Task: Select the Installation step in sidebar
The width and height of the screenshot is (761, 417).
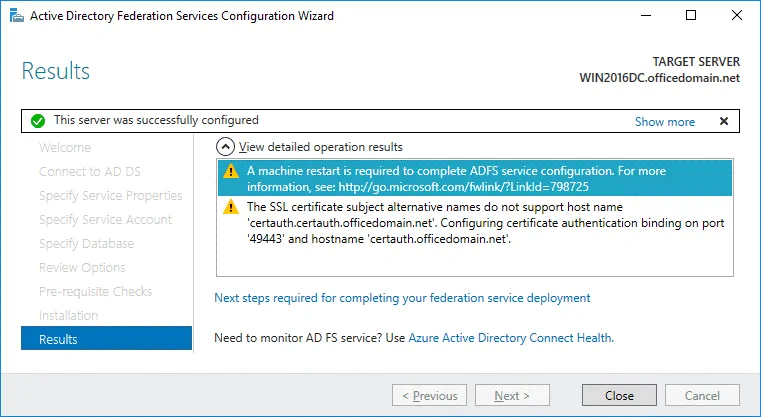Action: (x=68, y=315)
